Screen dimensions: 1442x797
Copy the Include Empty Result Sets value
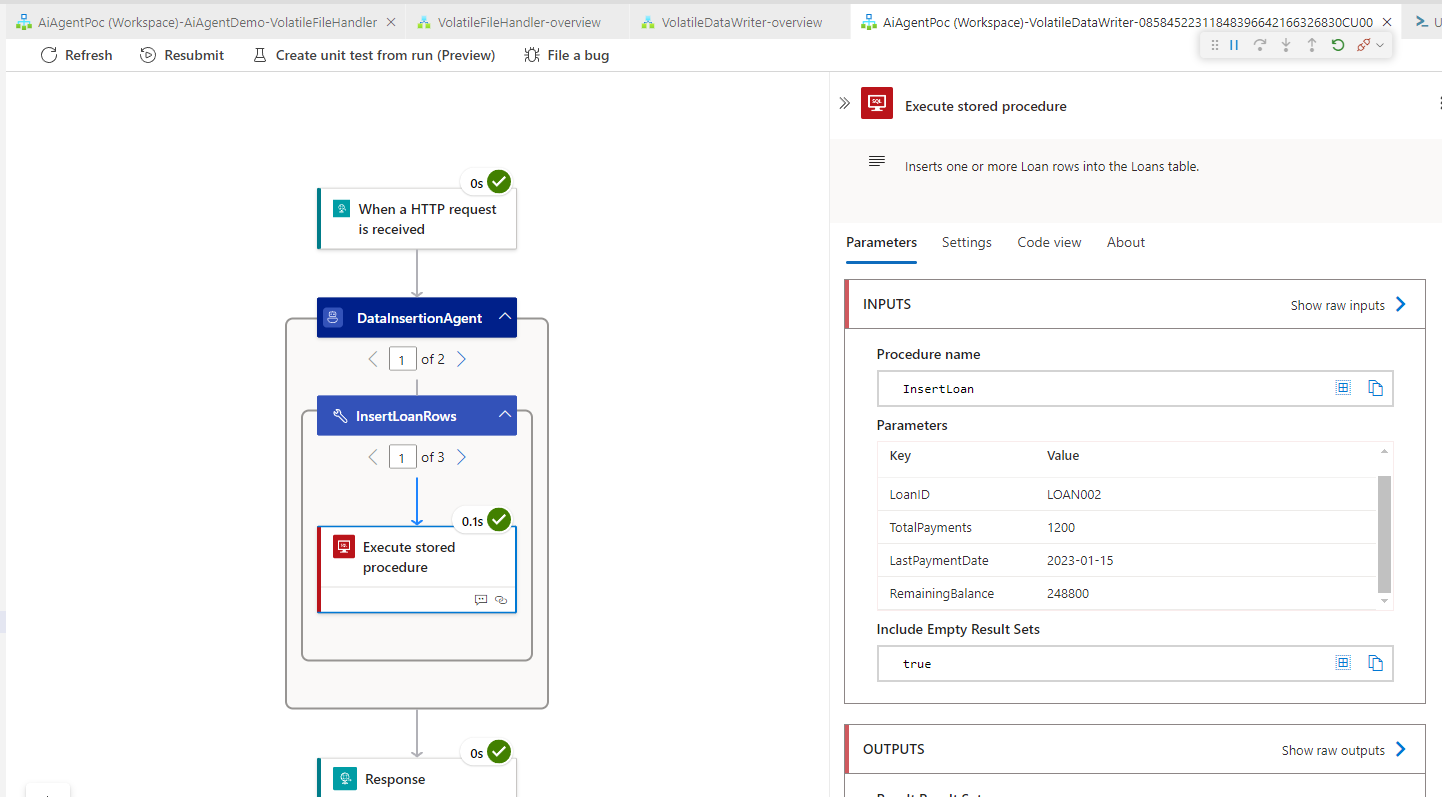pos(1375,663)
